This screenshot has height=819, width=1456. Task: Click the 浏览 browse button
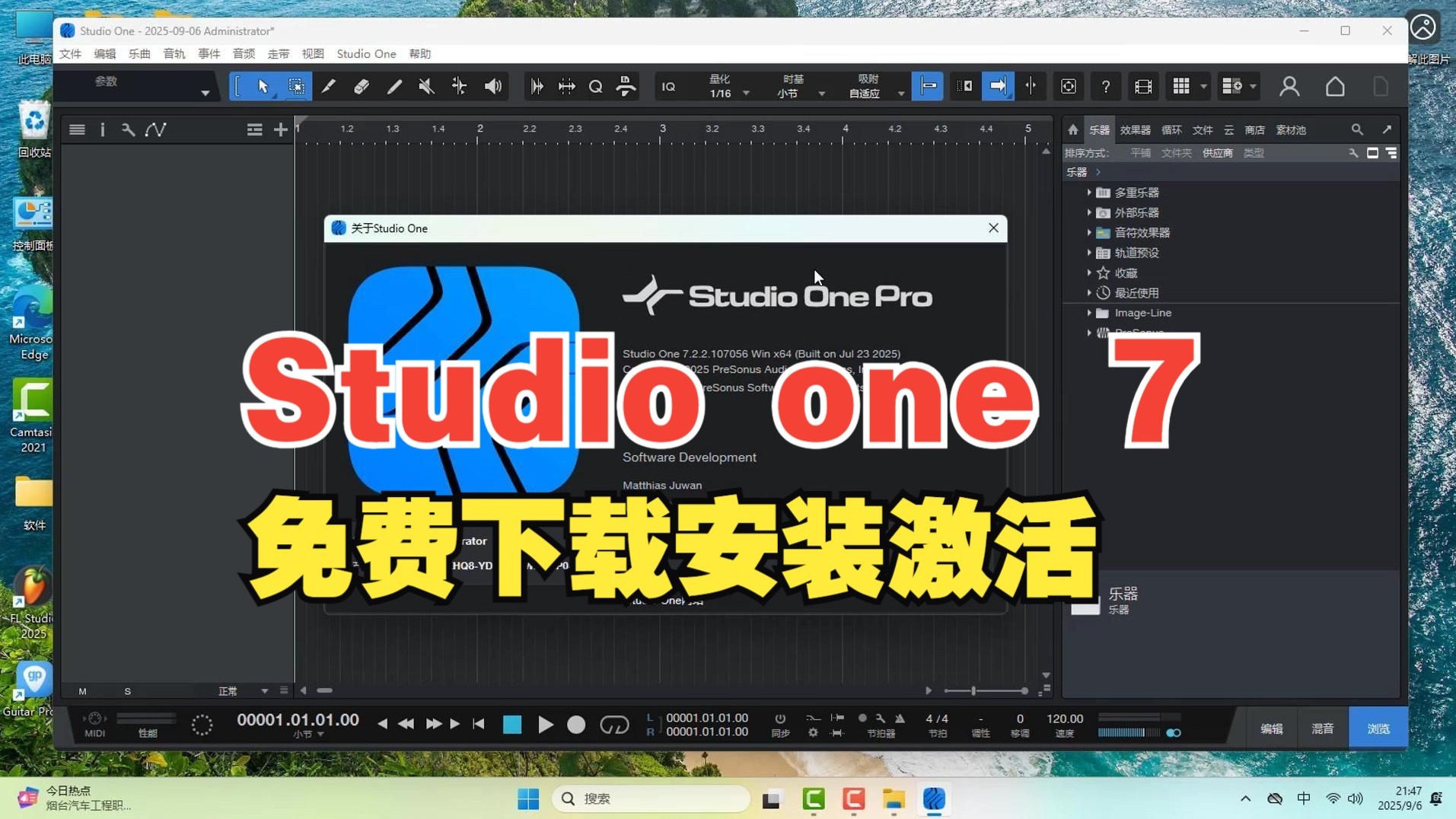(1378, 728)
